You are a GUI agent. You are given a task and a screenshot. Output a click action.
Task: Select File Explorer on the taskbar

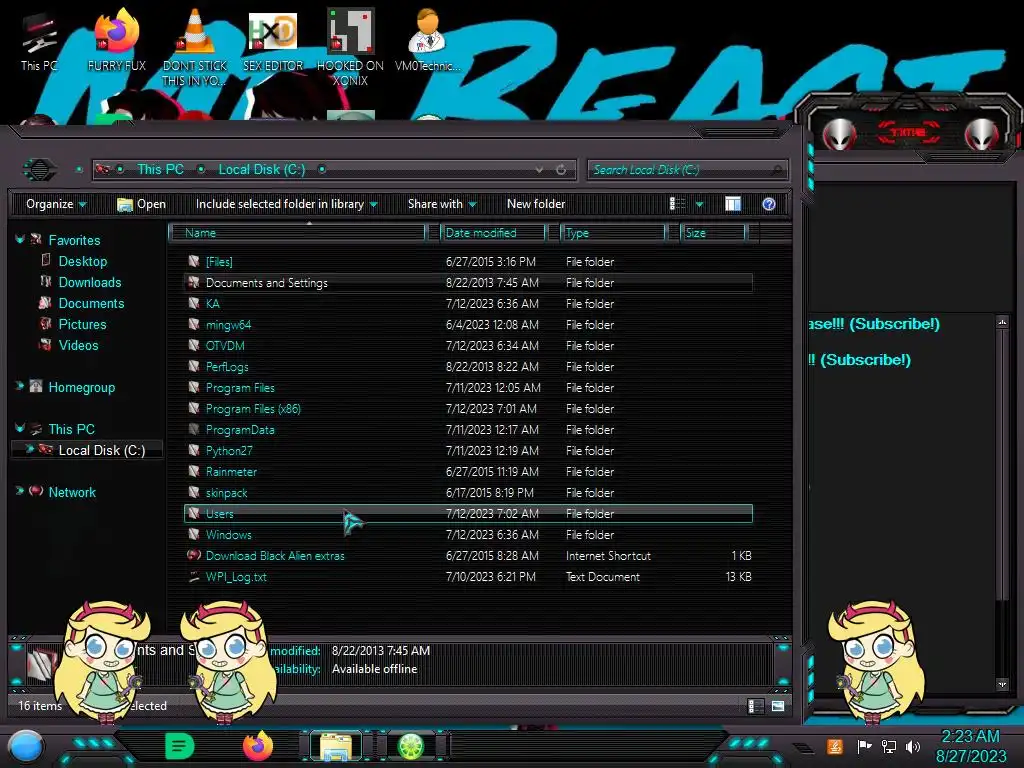(336, 746)
